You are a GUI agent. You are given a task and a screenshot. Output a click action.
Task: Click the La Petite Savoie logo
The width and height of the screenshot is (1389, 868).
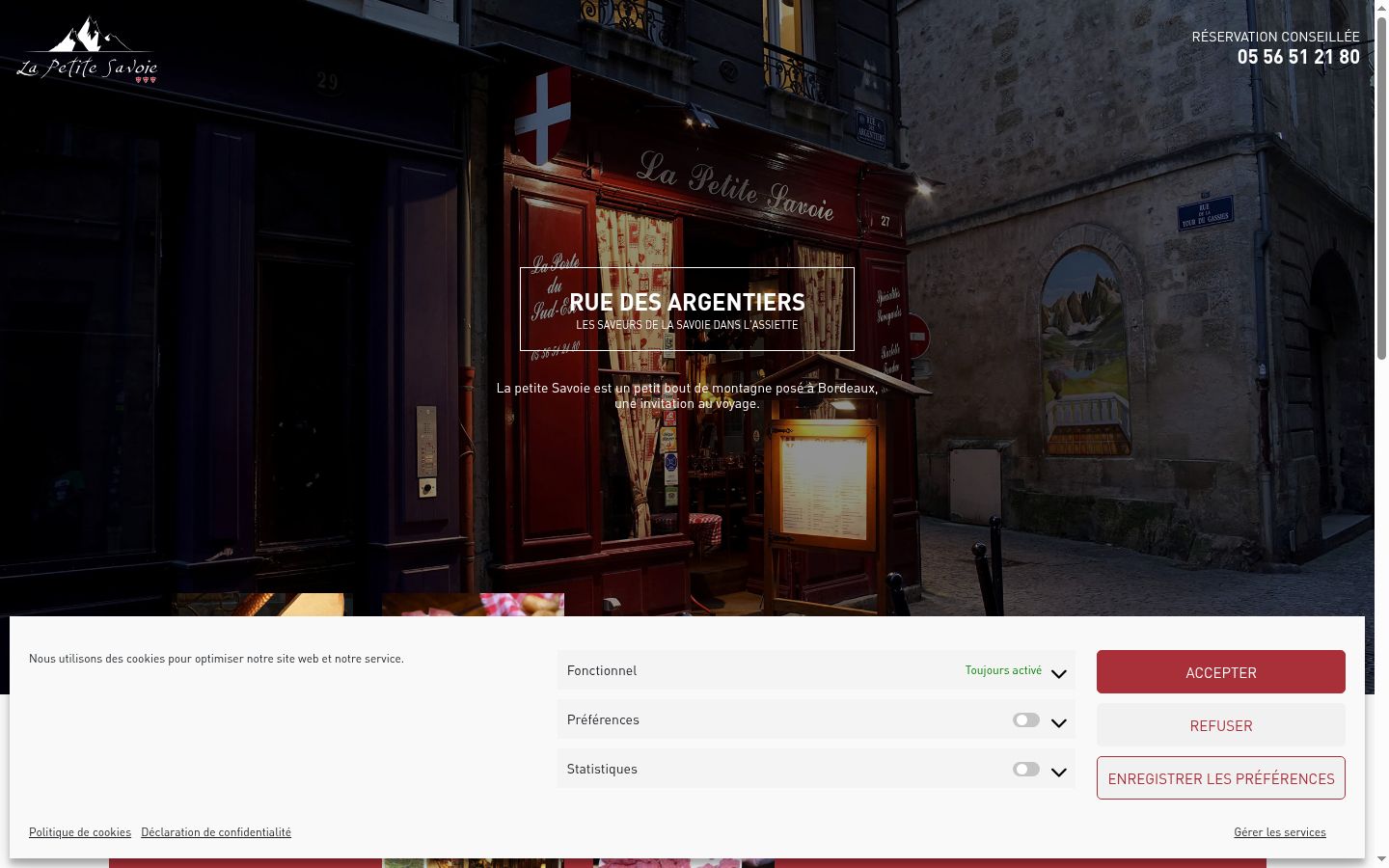[x=87, y=50]
